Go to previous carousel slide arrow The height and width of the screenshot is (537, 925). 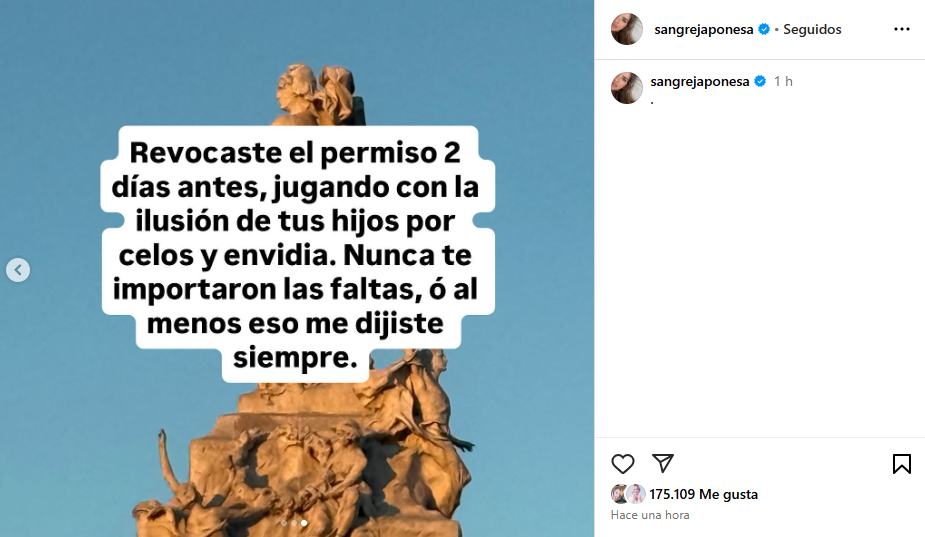click(18, 270)
